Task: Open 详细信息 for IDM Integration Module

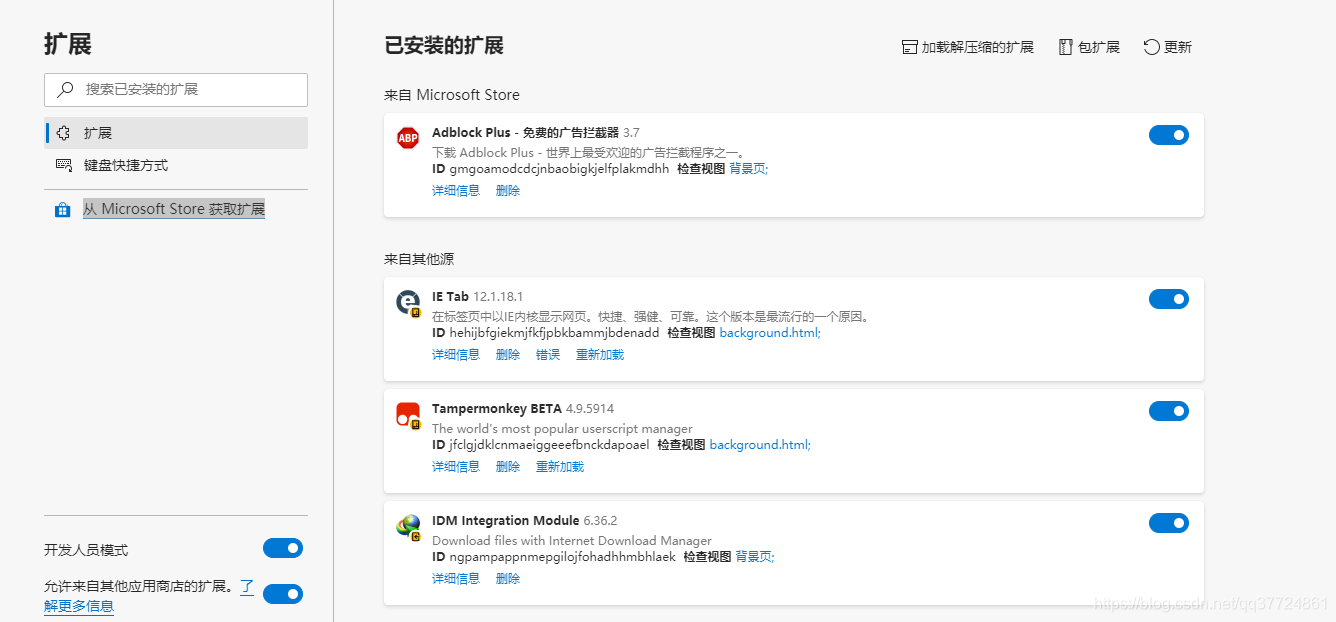Action: 456,578
